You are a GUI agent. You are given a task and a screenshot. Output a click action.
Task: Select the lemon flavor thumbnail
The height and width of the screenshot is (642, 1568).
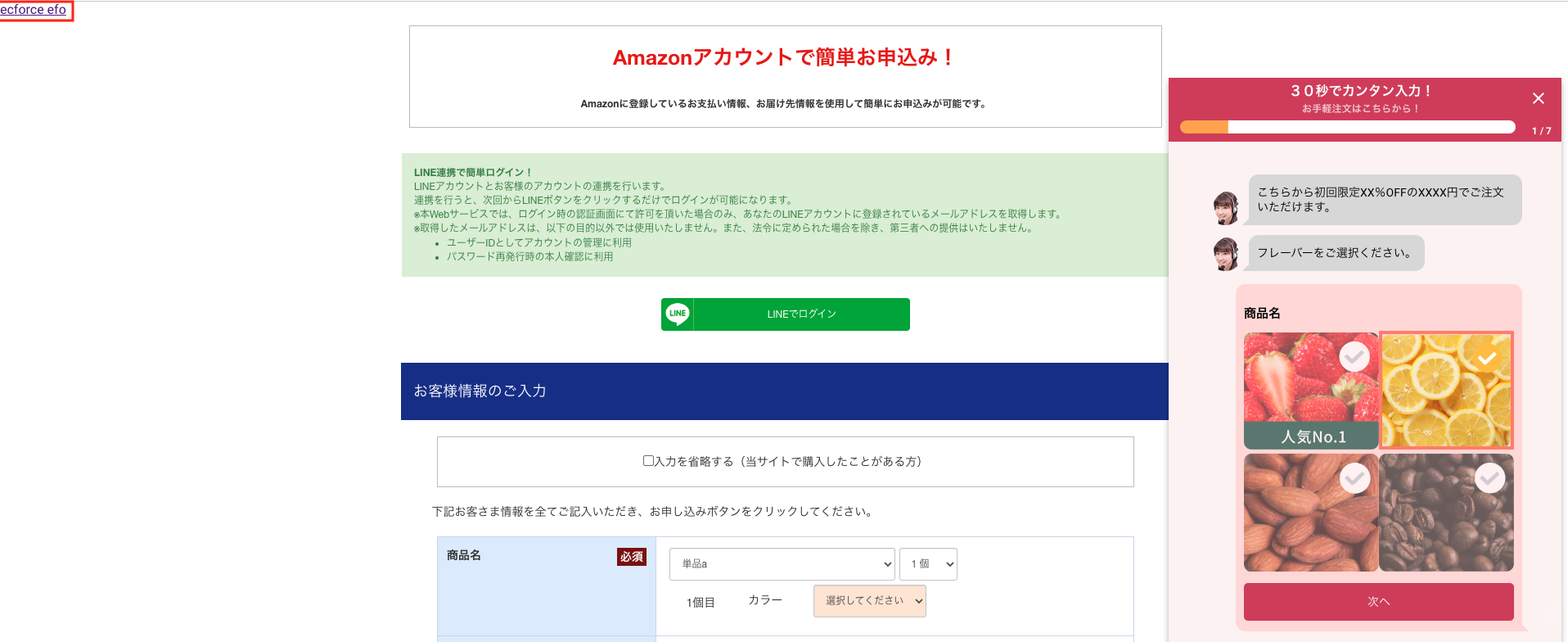point(1446,391)
